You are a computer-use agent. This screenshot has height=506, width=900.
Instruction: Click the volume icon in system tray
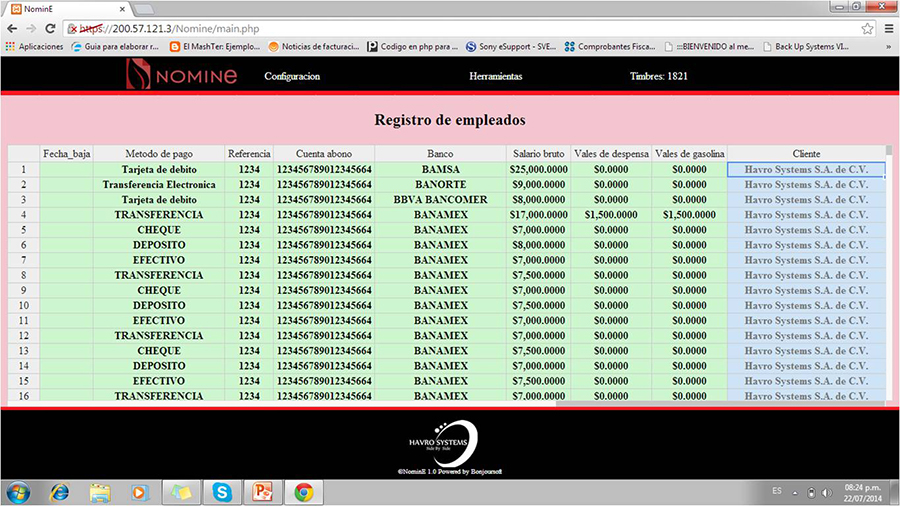click(826, 492)
